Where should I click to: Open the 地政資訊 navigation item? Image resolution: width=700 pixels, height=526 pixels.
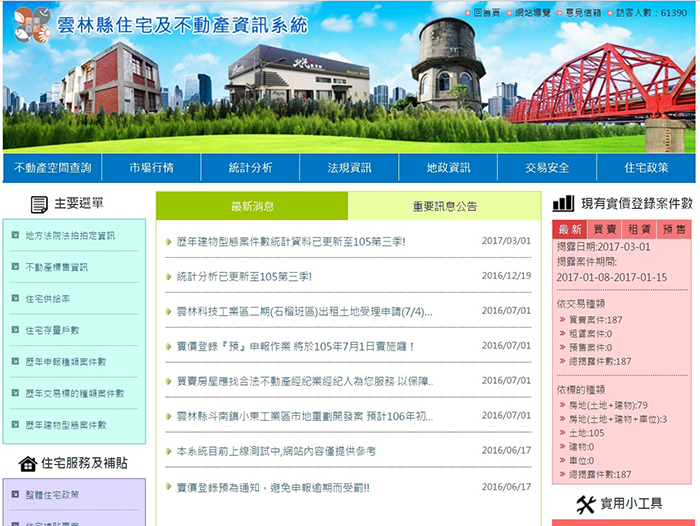point(448,168)
